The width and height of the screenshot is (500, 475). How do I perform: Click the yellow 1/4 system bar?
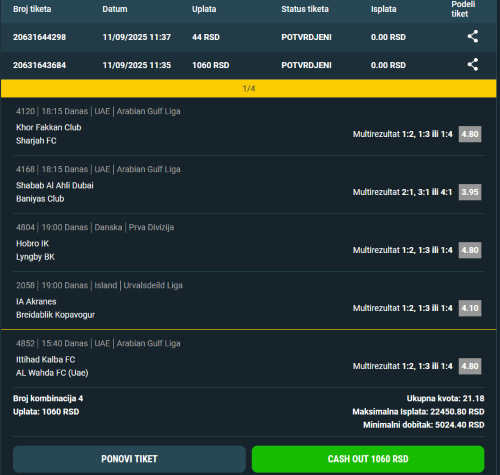point(249,88)
